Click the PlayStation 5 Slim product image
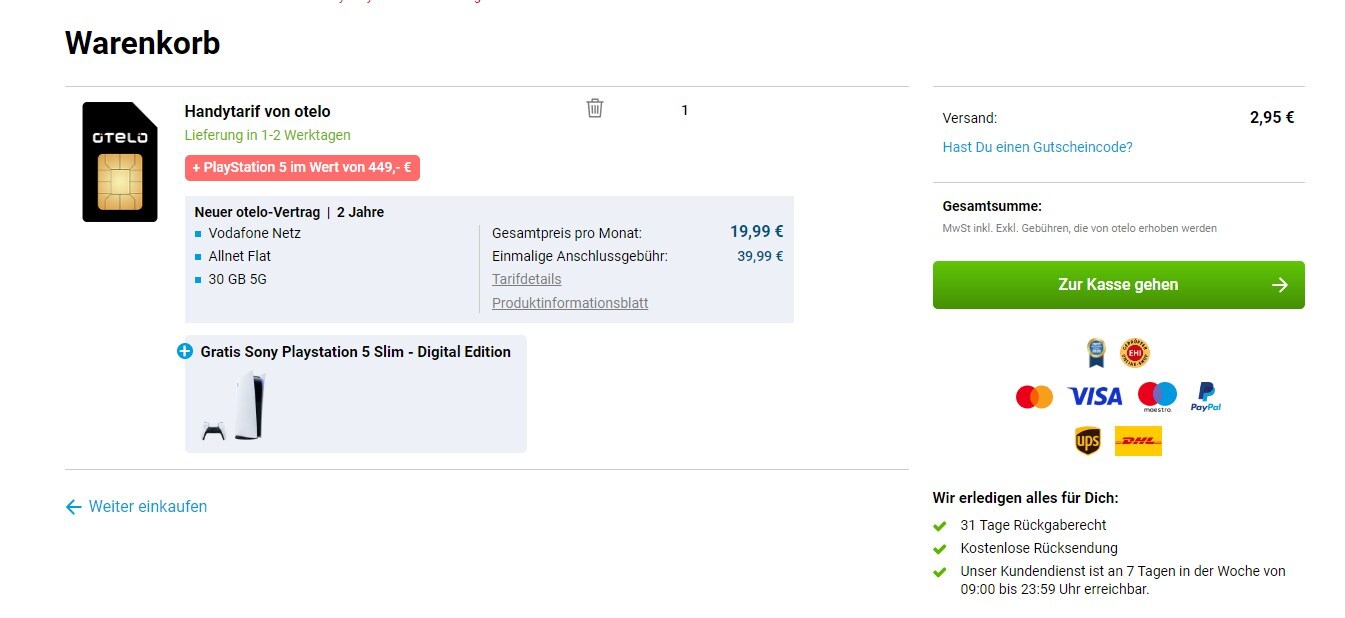Screen dimensions: 1345x618 (236, 407)
